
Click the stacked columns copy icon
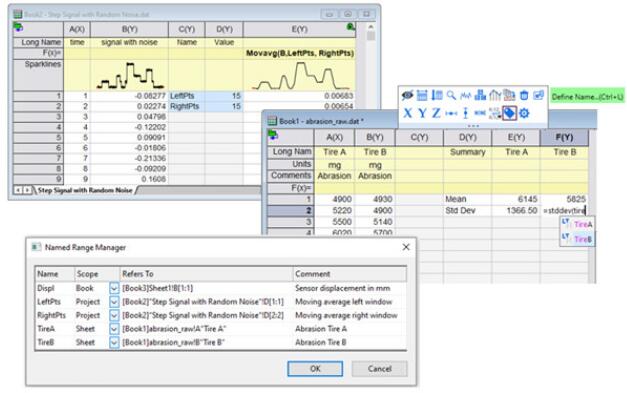509,95
